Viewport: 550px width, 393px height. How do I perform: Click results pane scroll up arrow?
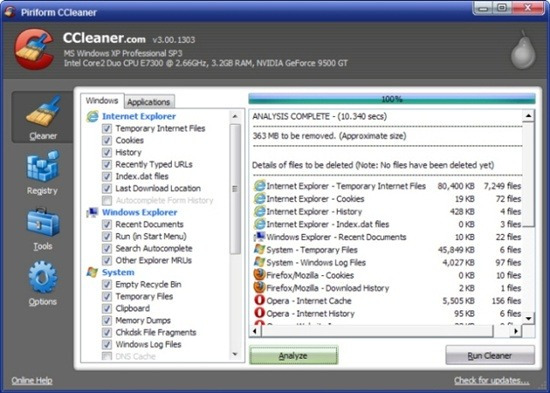click(529, 115)
